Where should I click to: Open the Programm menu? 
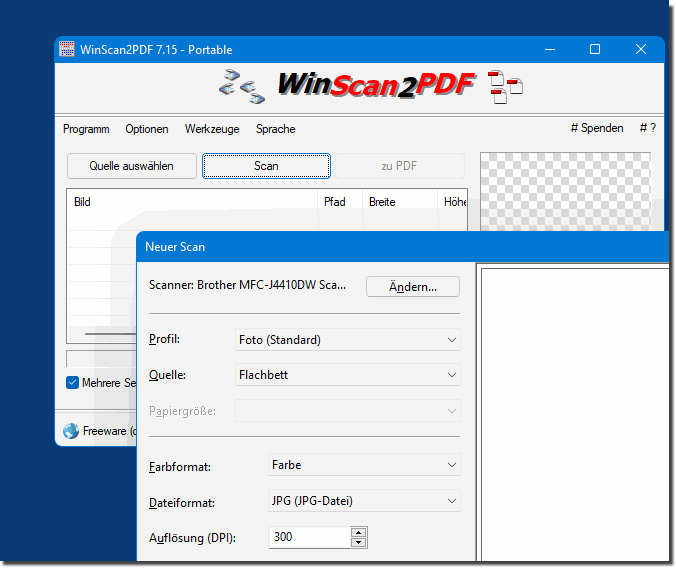pyautogui.click(x=86, y=129)
